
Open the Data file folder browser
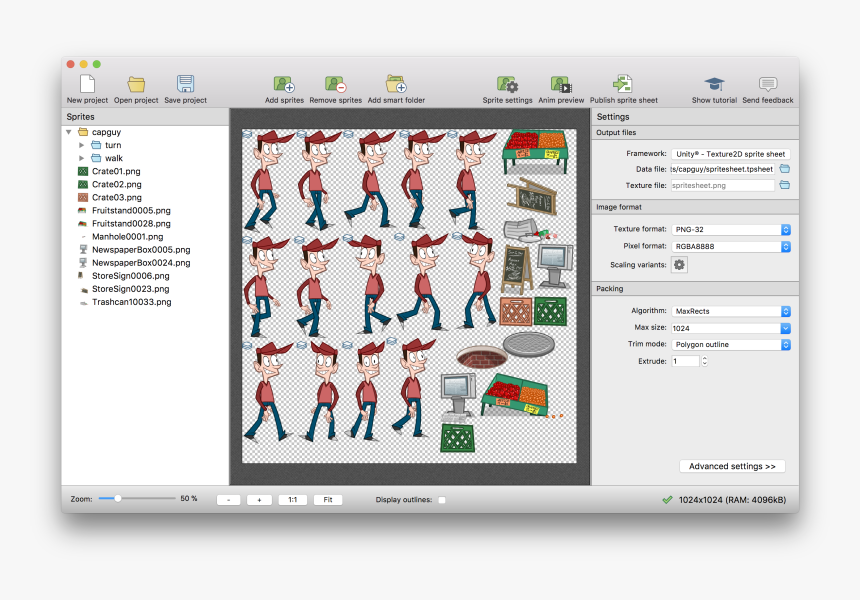click(x=784, y=168)
